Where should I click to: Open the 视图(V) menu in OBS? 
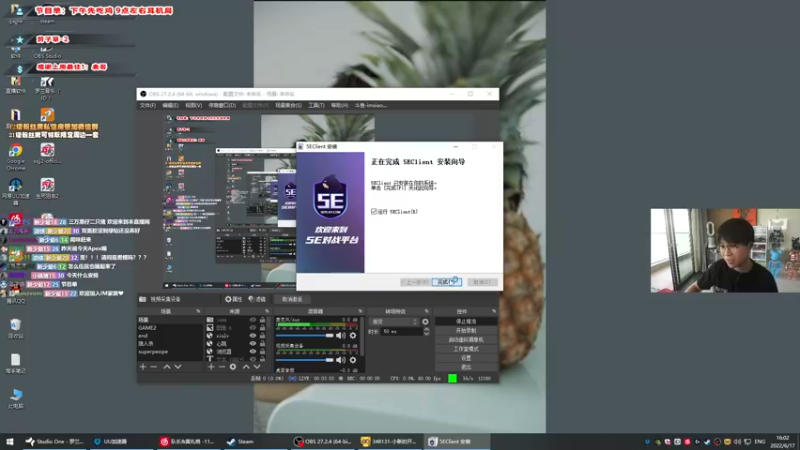tap(193, 106)
